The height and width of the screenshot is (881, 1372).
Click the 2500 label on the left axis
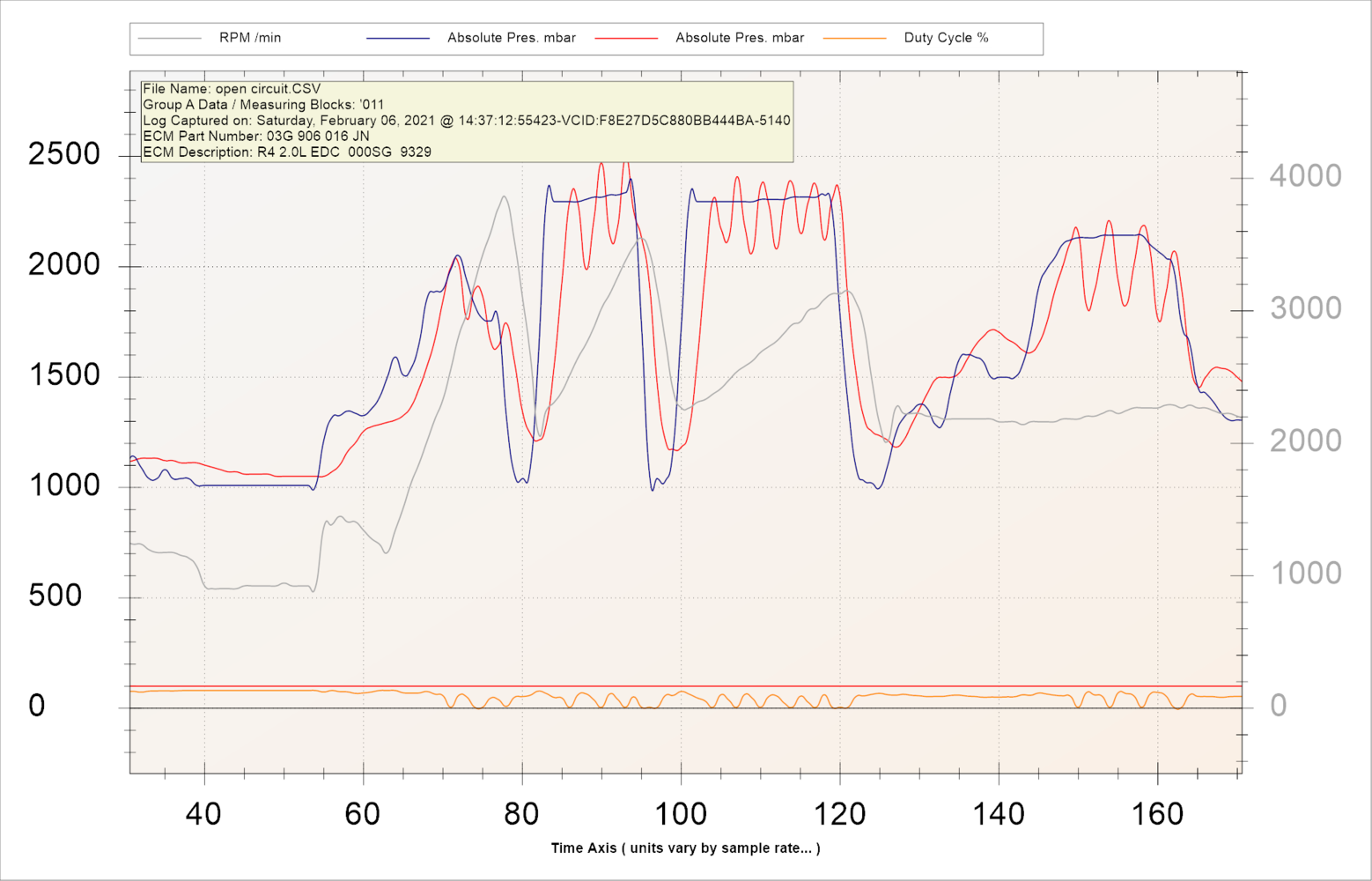pyautogui.click(x=64, y=154)
